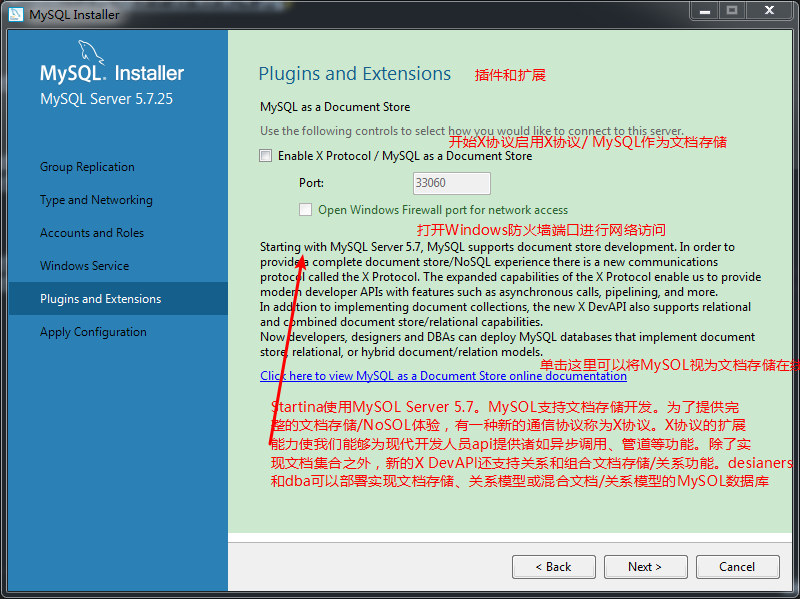Screen dimensions: 800x599
Task: Proceed with the Next button
Action: point(645,567)
